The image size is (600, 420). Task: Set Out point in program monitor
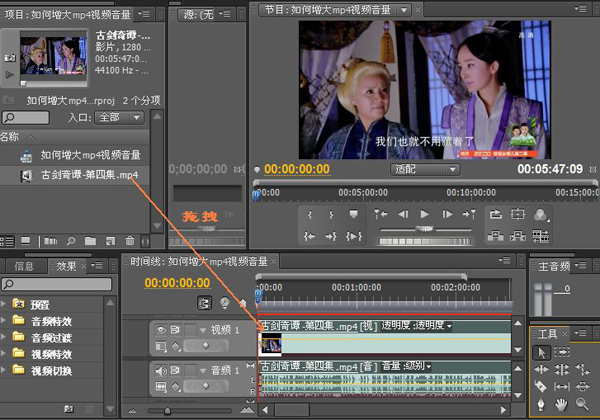tap(331, 215)
